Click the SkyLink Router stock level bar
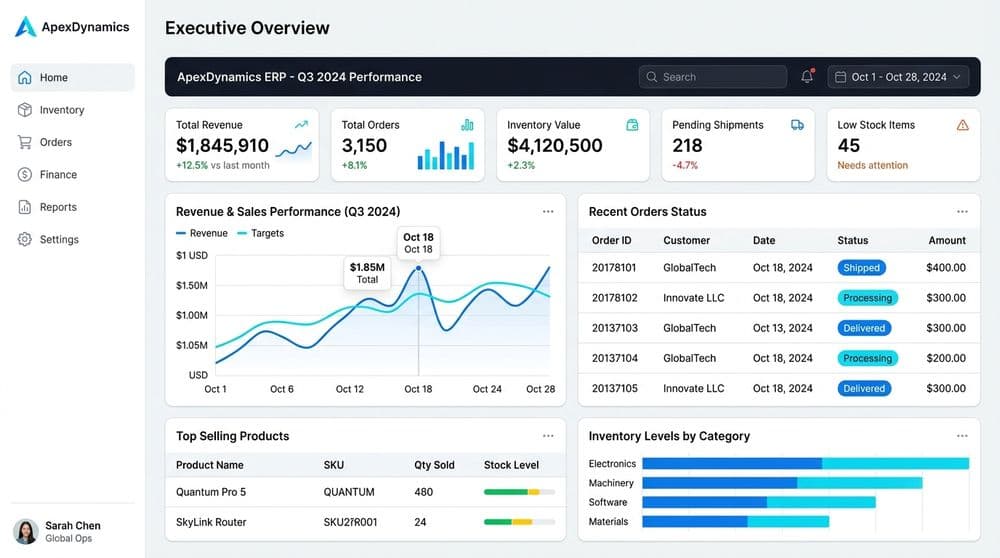Image resolution: width=1000 pixels, height=558 pixels. (x=519, y=522)
